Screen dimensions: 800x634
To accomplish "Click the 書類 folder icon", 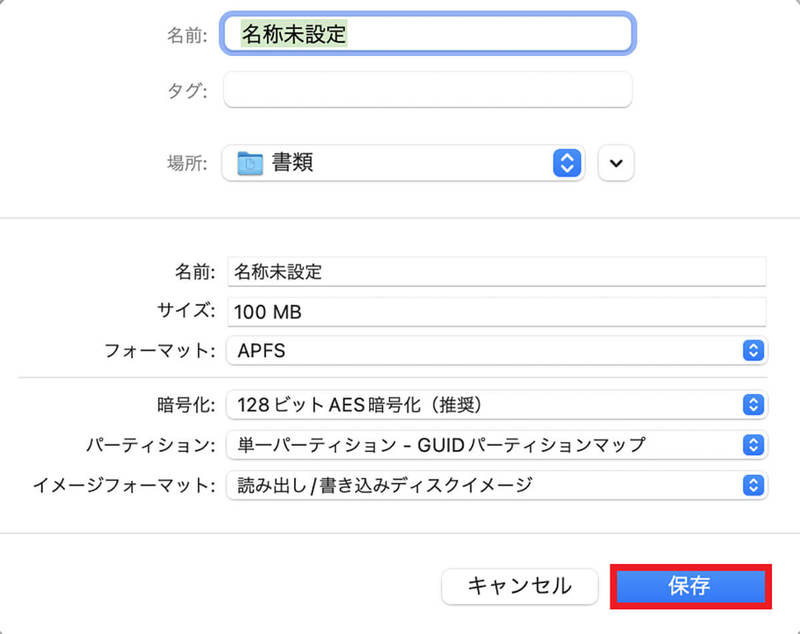I will (x=250, y=163).
